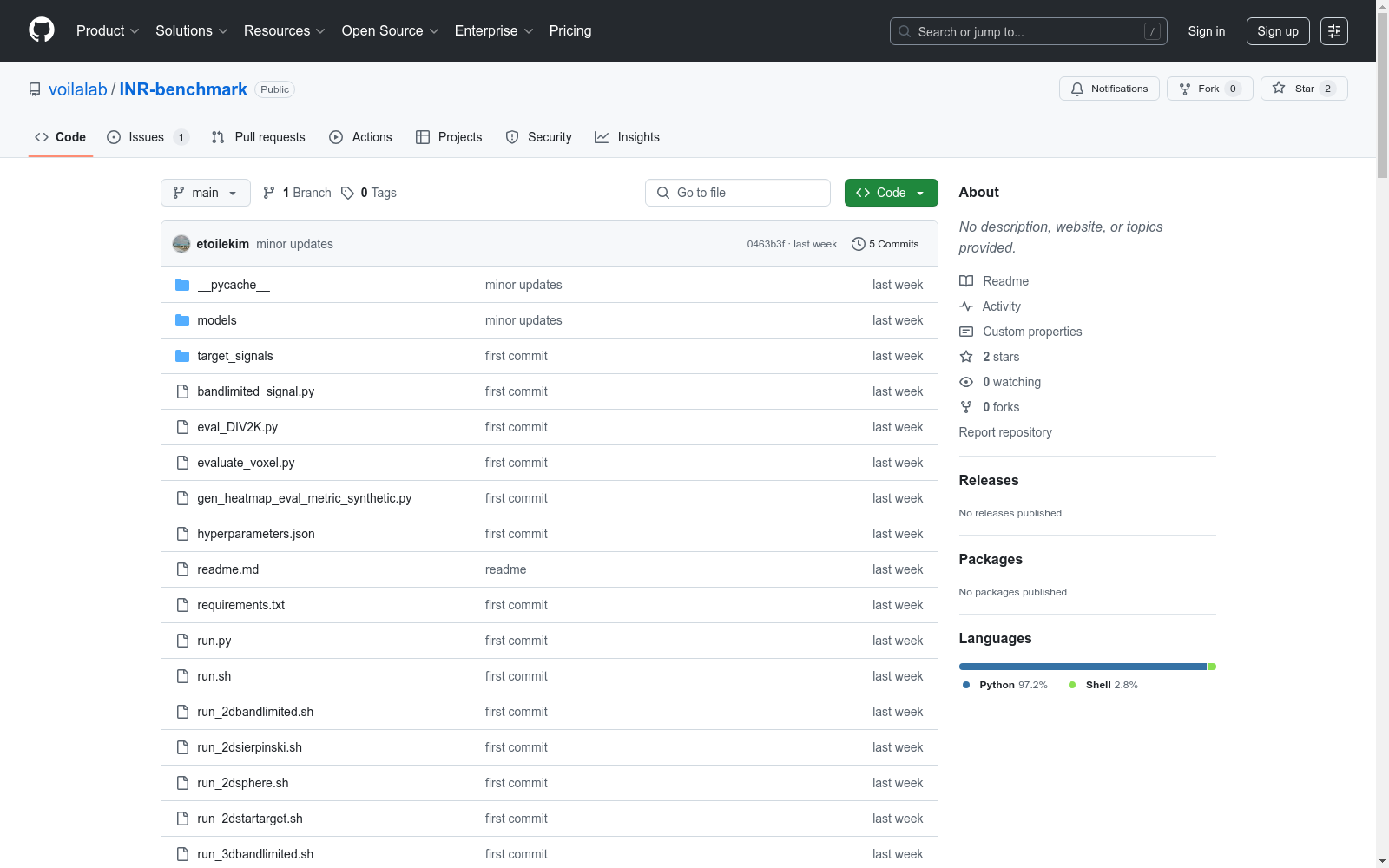Open the INR-benchmark repository title link
Screen dimensions: 1389x868
183,89
